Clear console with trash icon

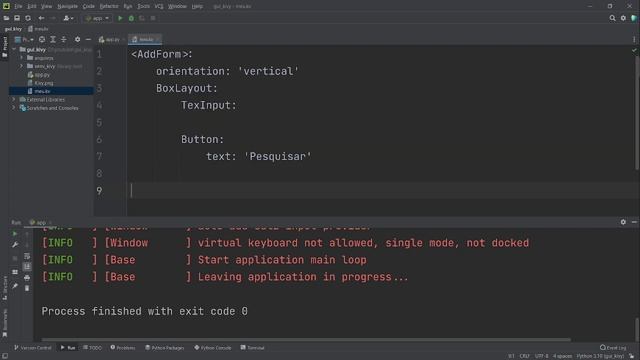(27, 288)
